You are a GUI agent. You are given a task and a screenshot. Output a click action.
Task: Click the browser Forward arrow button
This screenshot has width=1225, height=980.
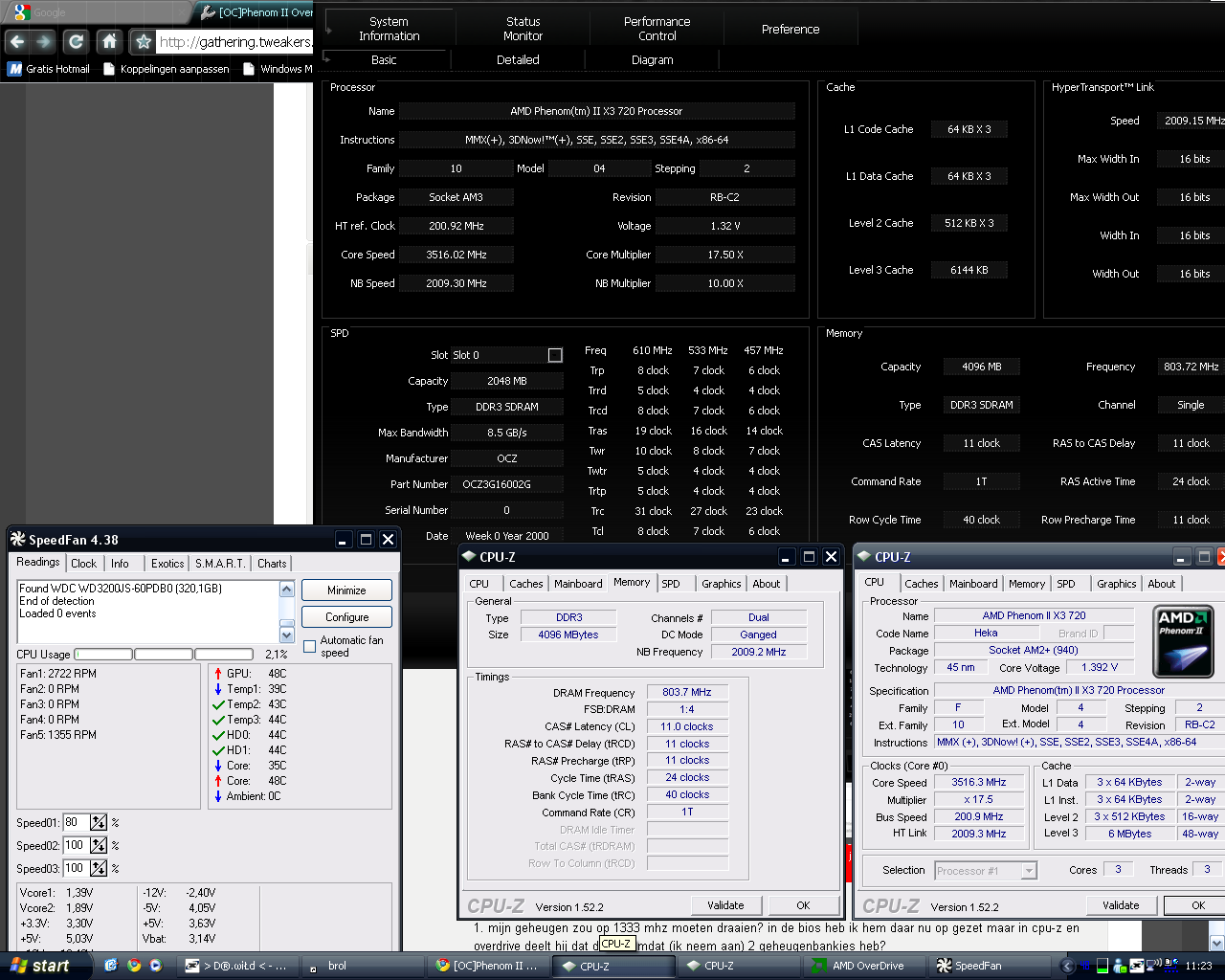coord(44,42)
